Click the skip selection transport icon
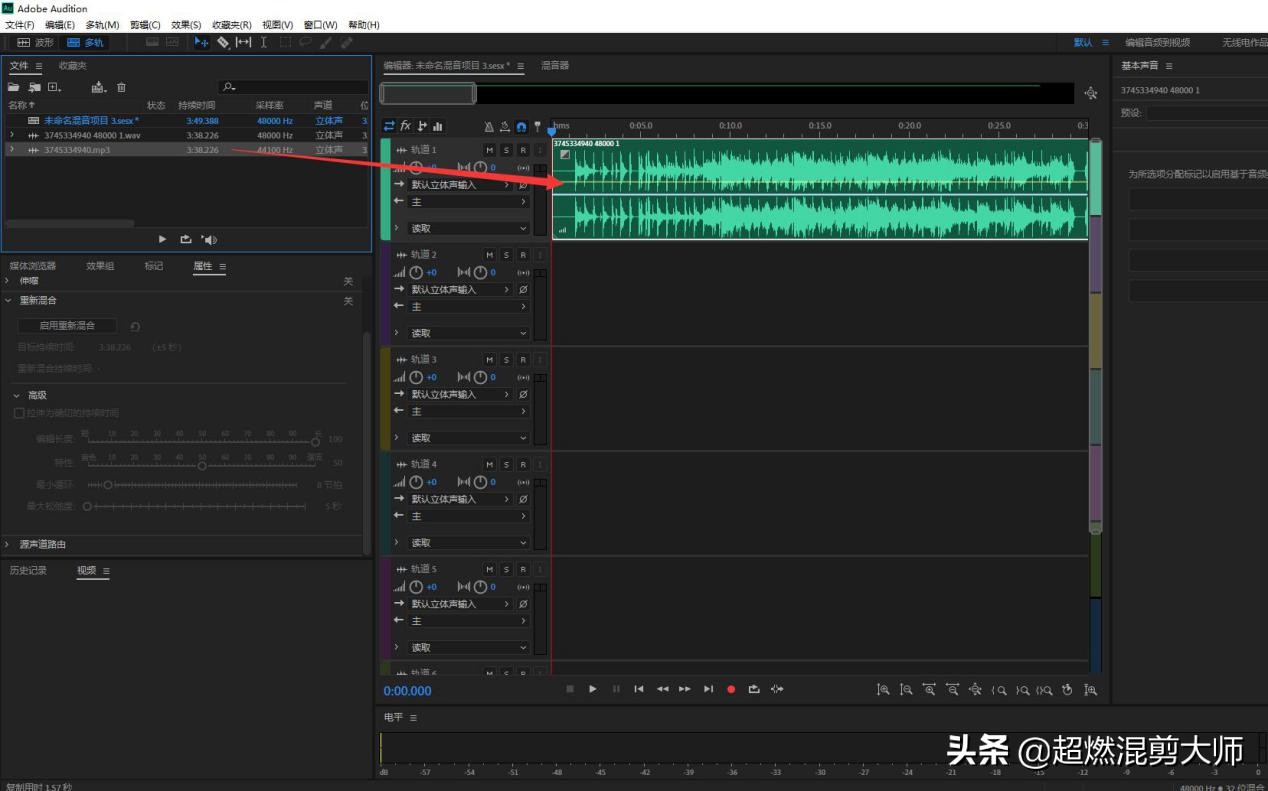The height and width of the screenshot is (791, 1268). tap(777, 689)
